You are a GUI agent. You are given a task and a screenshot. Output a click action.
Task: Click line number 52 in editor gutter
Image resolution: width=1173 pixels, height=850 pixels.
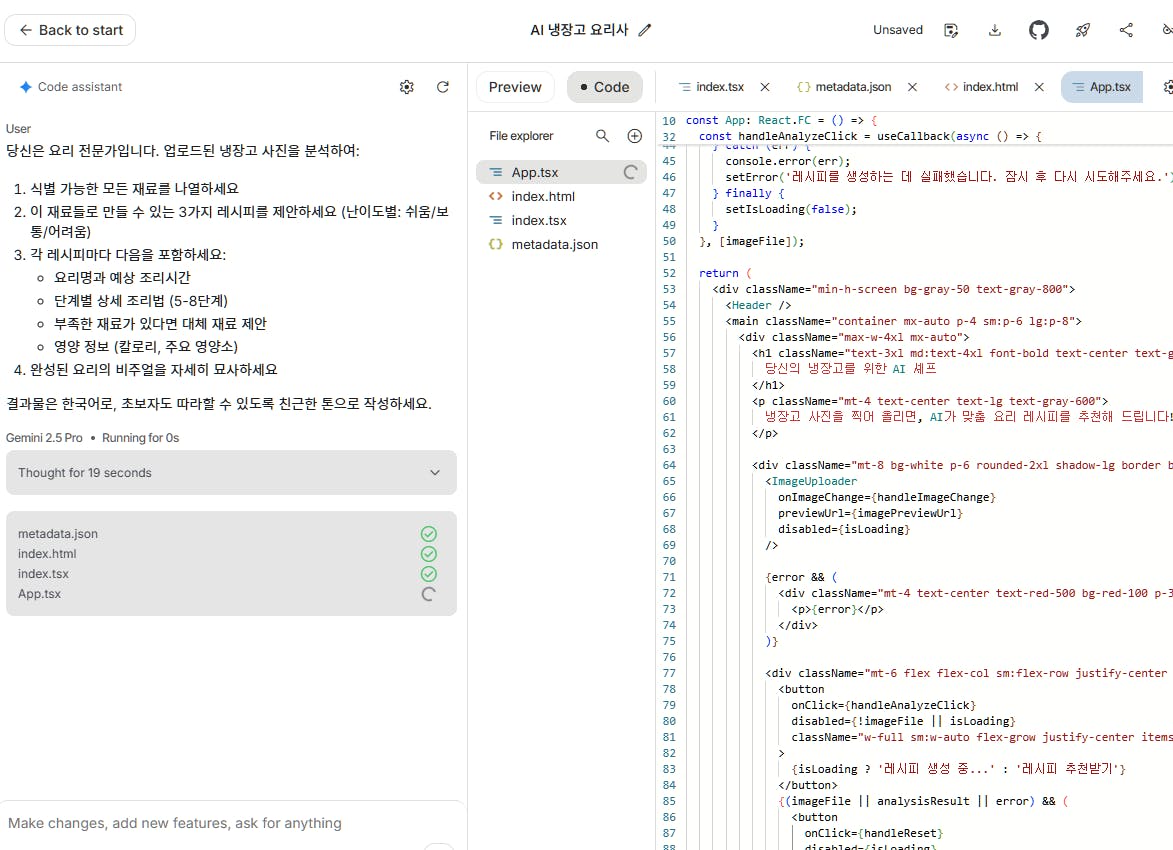669,273
